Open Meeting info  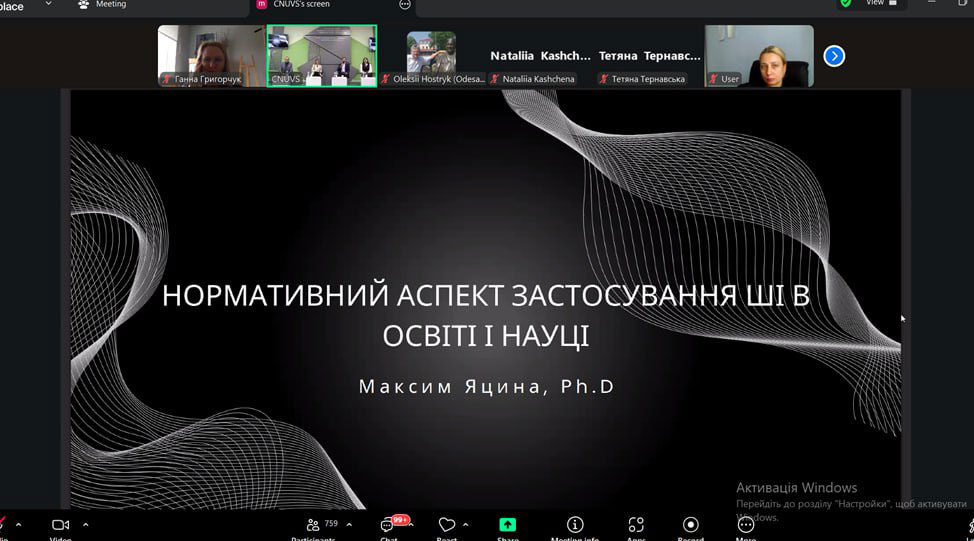point(575,525)
